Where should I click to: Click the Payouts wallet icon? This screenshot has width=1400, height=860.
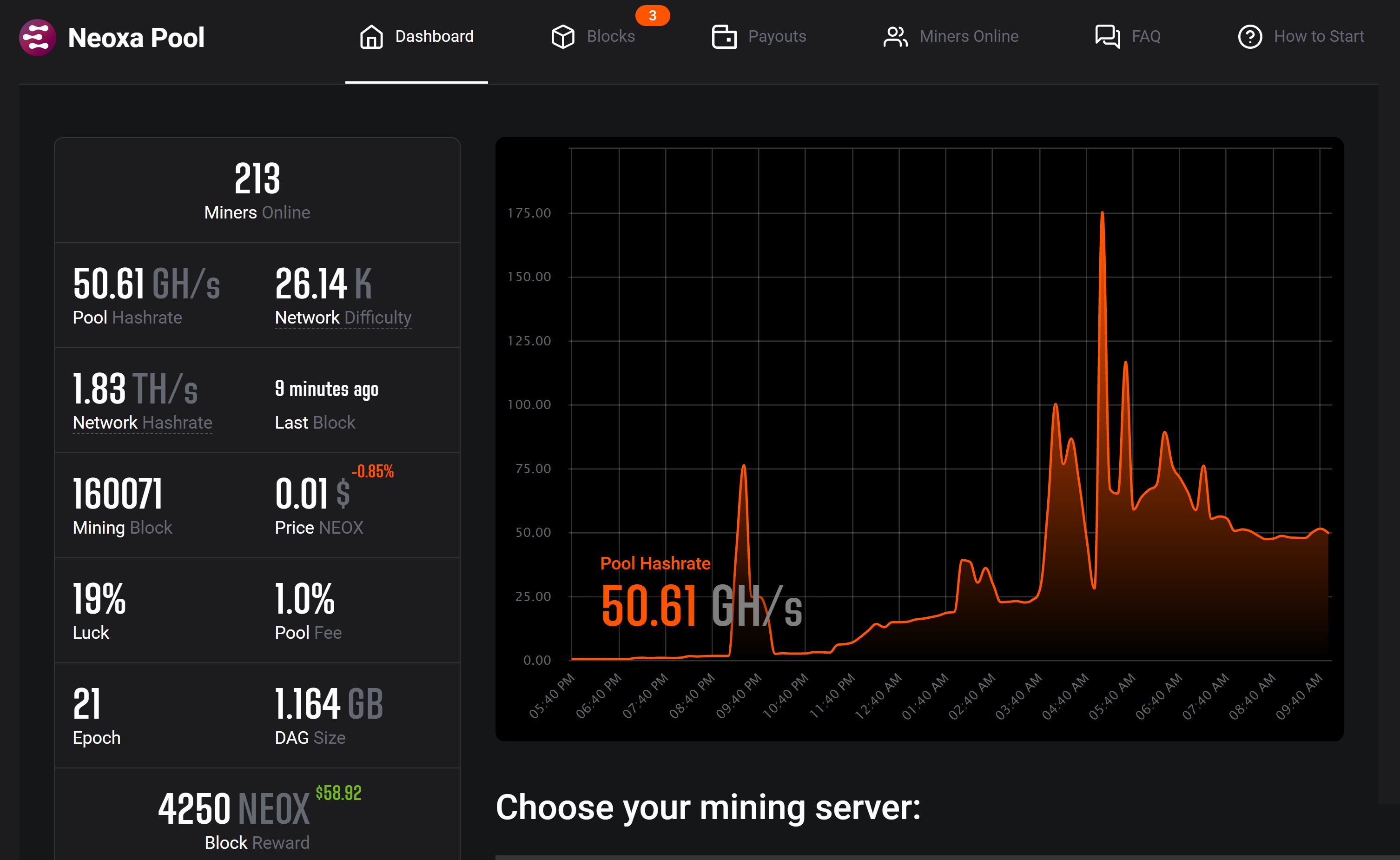tap(724, 37)
